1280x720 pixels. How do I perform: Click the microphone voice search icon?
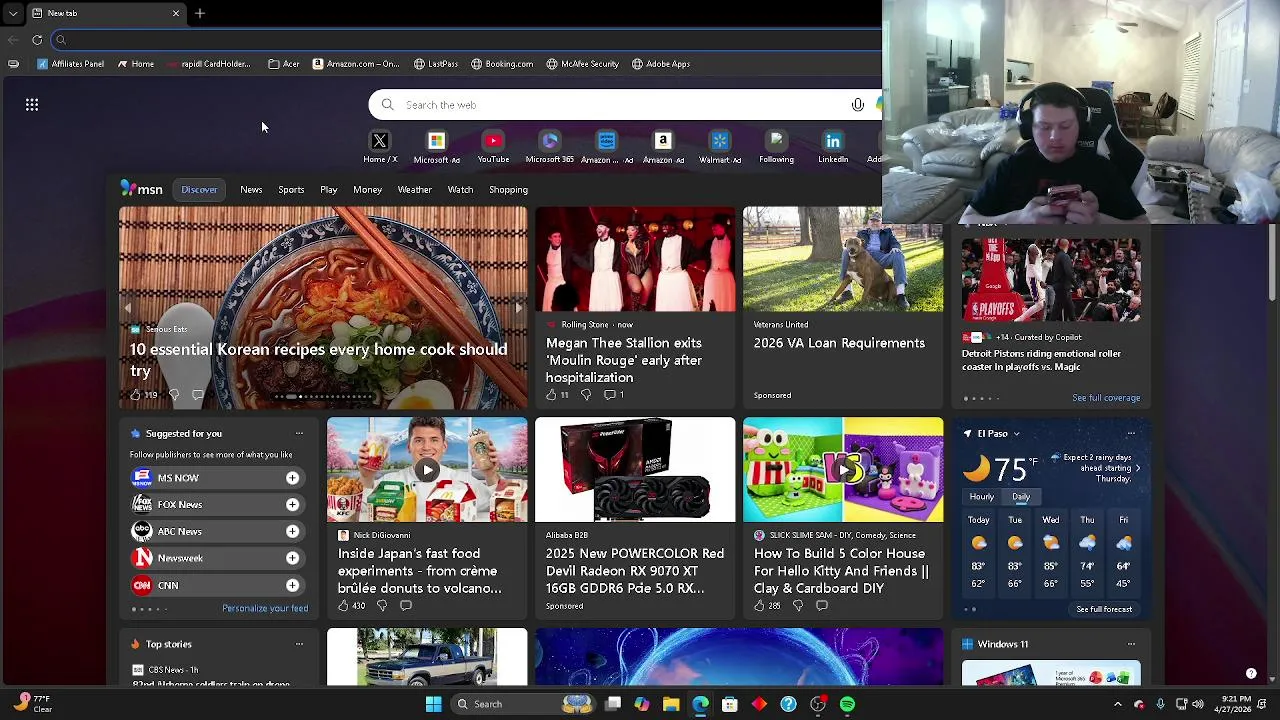857,104
